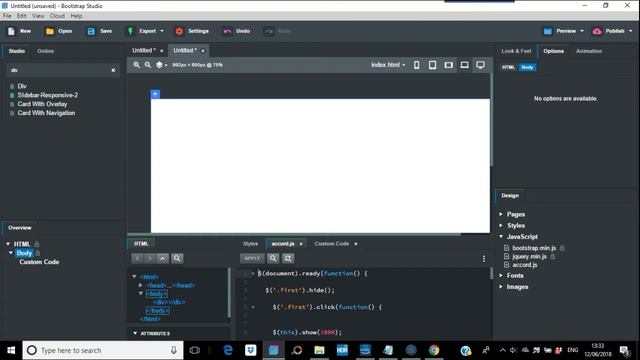This screenshot has height=360, width=640.
Task: Open the index.html page dropdown
Action: [388, 65]
